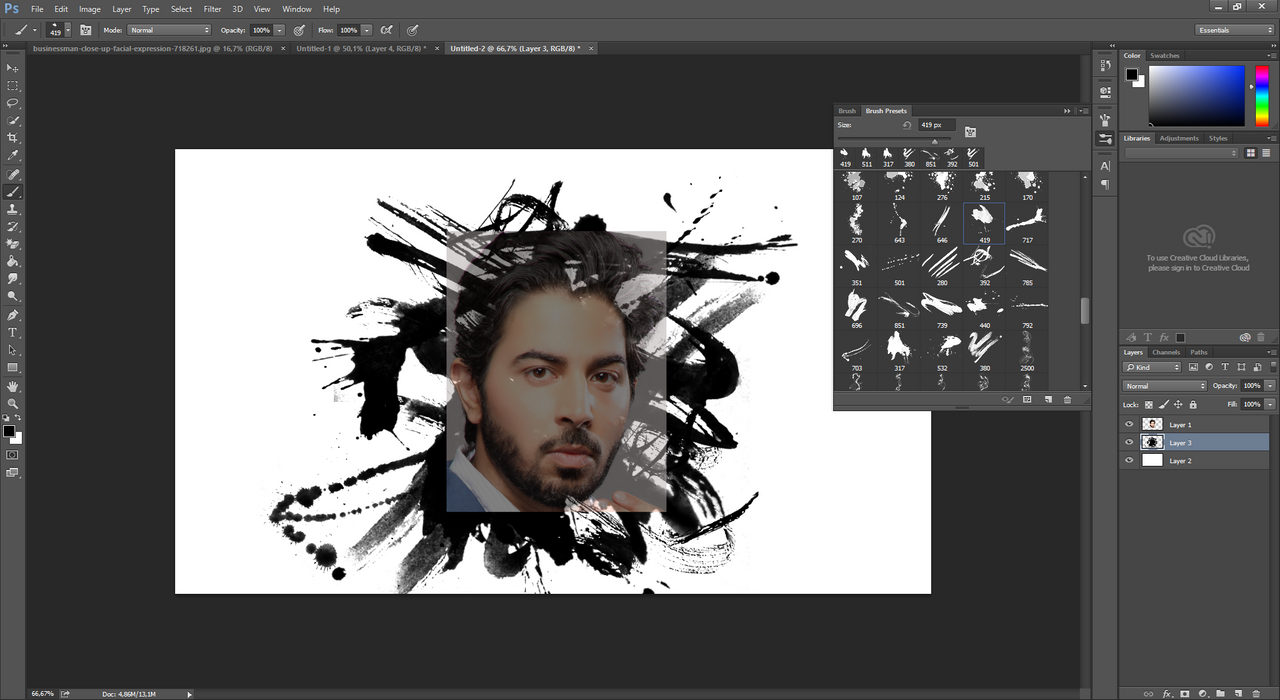1280x700 pixels.
Task: Click the color picker gradient field
Action: (x=1196, y=95)
